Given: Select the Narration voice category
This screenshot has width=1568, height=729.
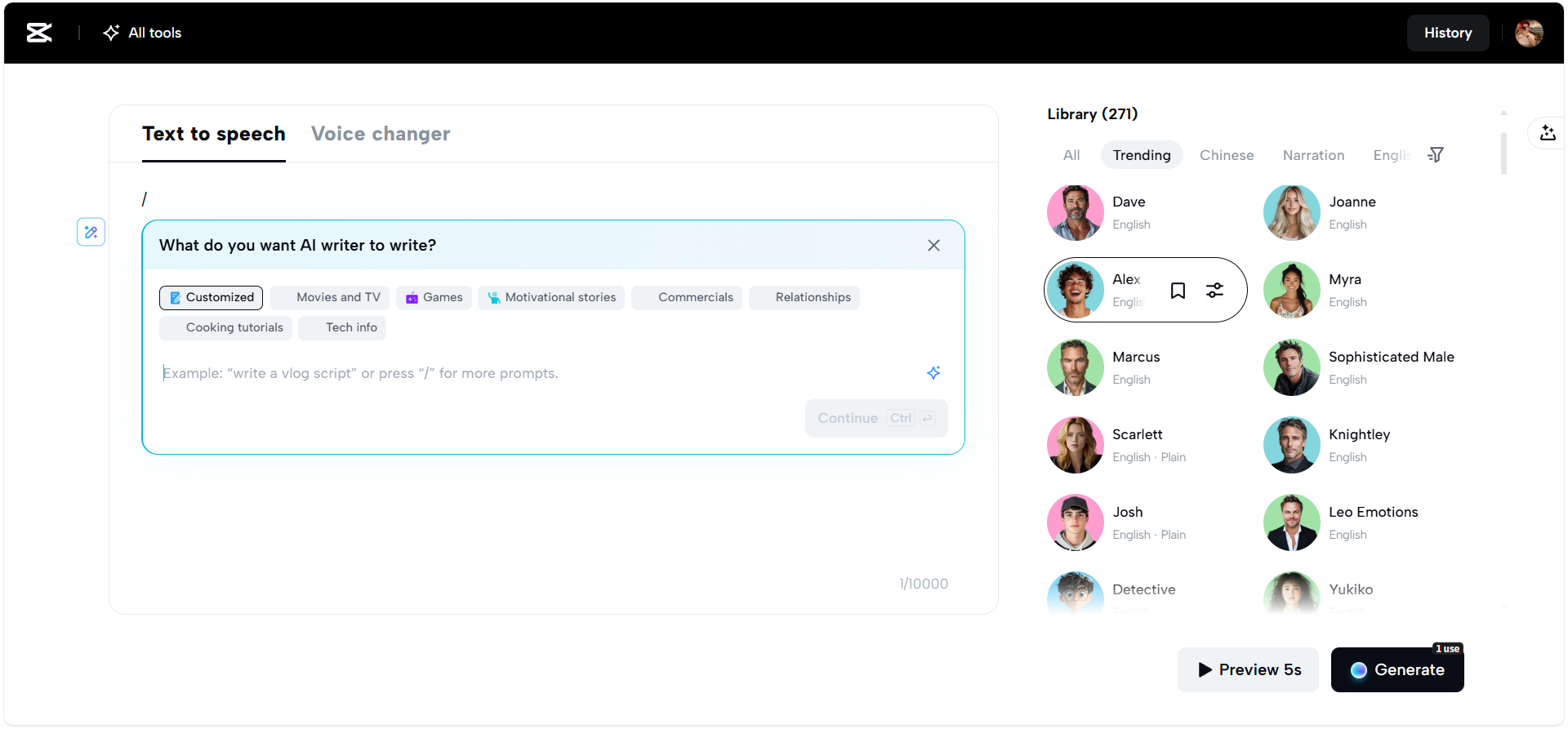Looking at the screenshot, I should (1312, 155).
